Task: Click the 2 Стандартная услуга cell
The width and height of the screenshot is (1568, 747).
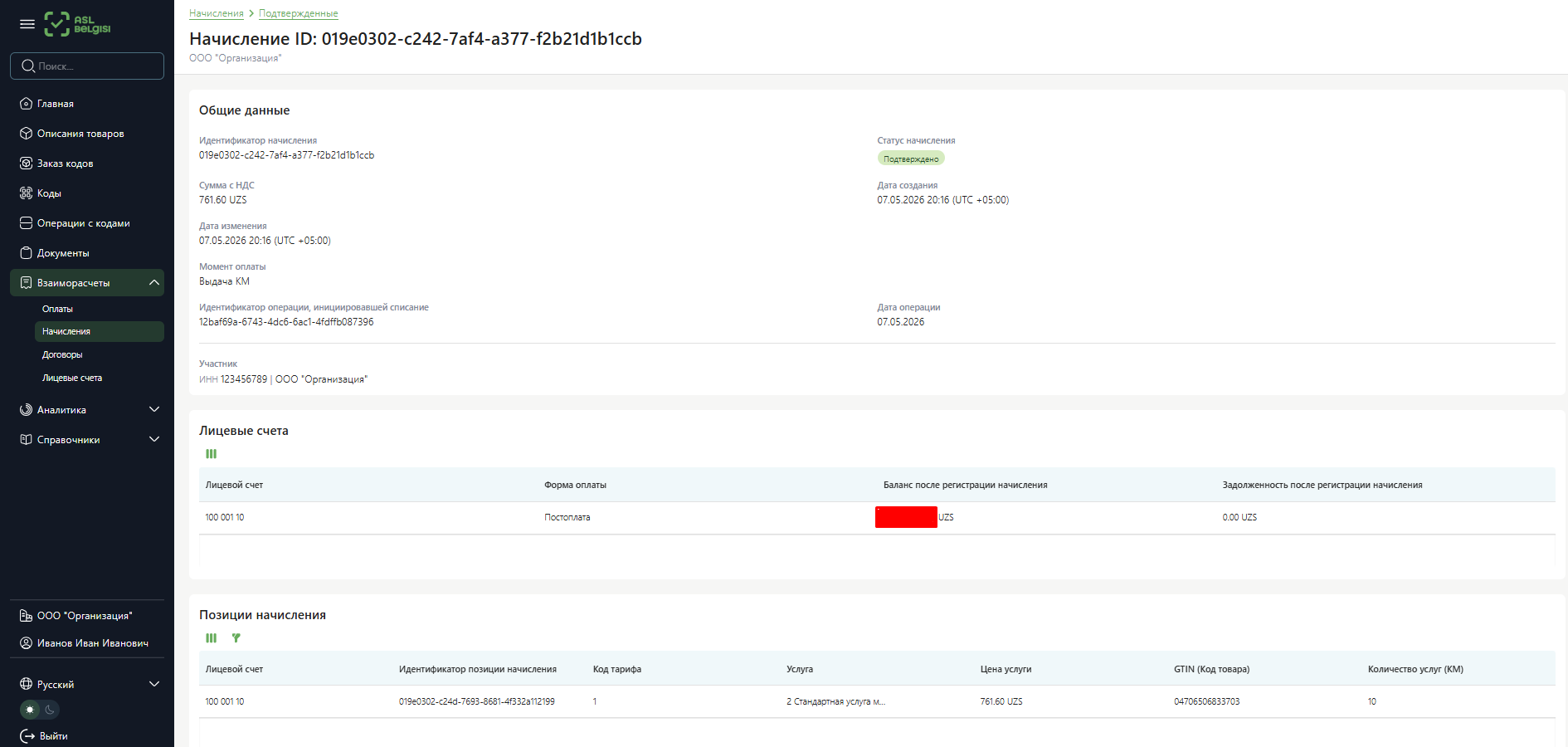Action: coord(836,701)
